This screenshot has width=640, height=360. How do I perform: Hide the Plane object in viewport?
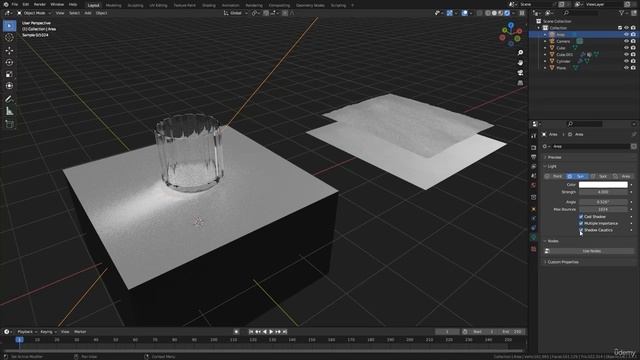click(627, 68)
